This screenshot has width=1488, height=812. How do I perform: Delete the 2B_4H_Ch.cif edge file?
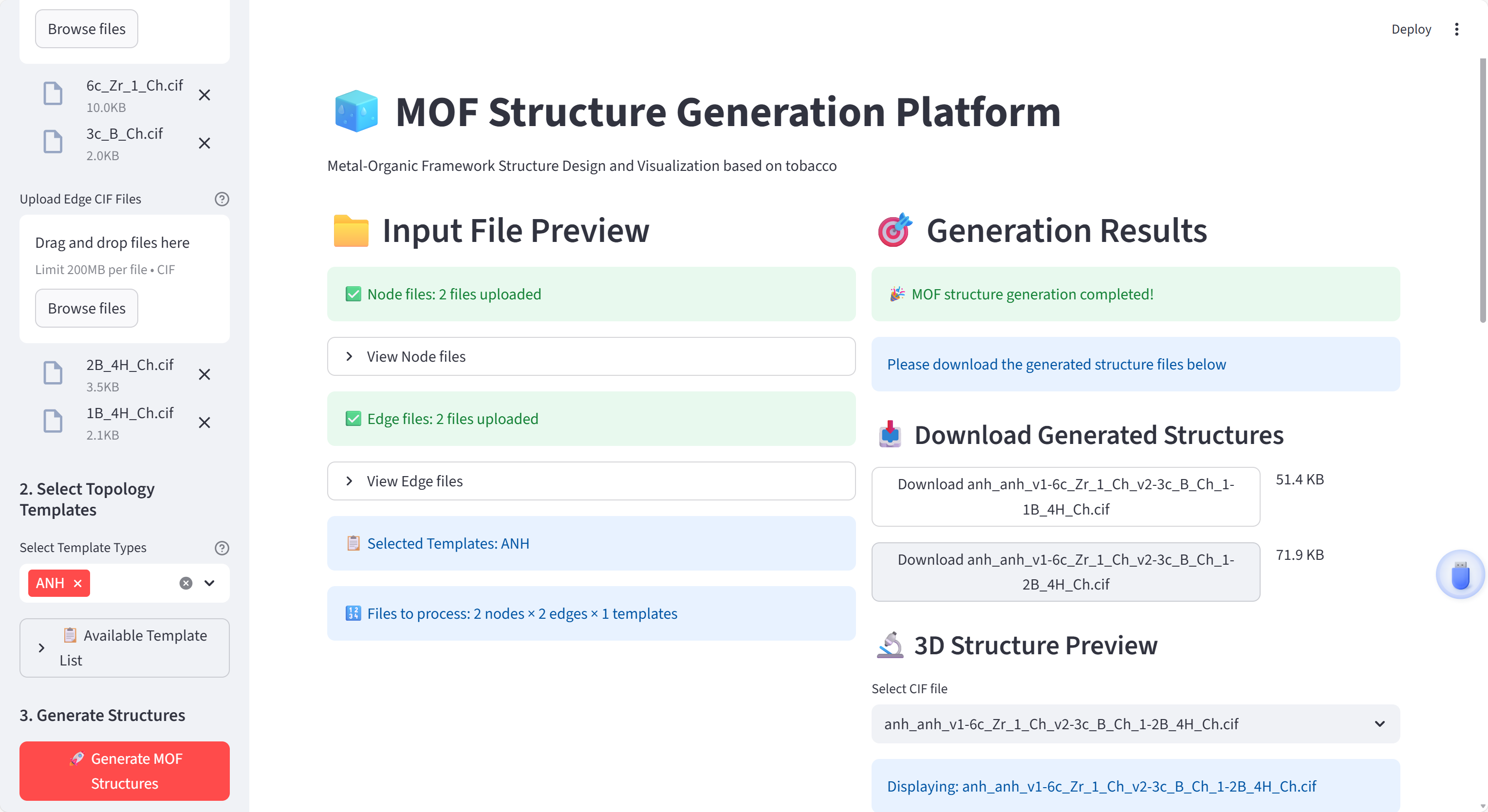(x=204, y=374)
